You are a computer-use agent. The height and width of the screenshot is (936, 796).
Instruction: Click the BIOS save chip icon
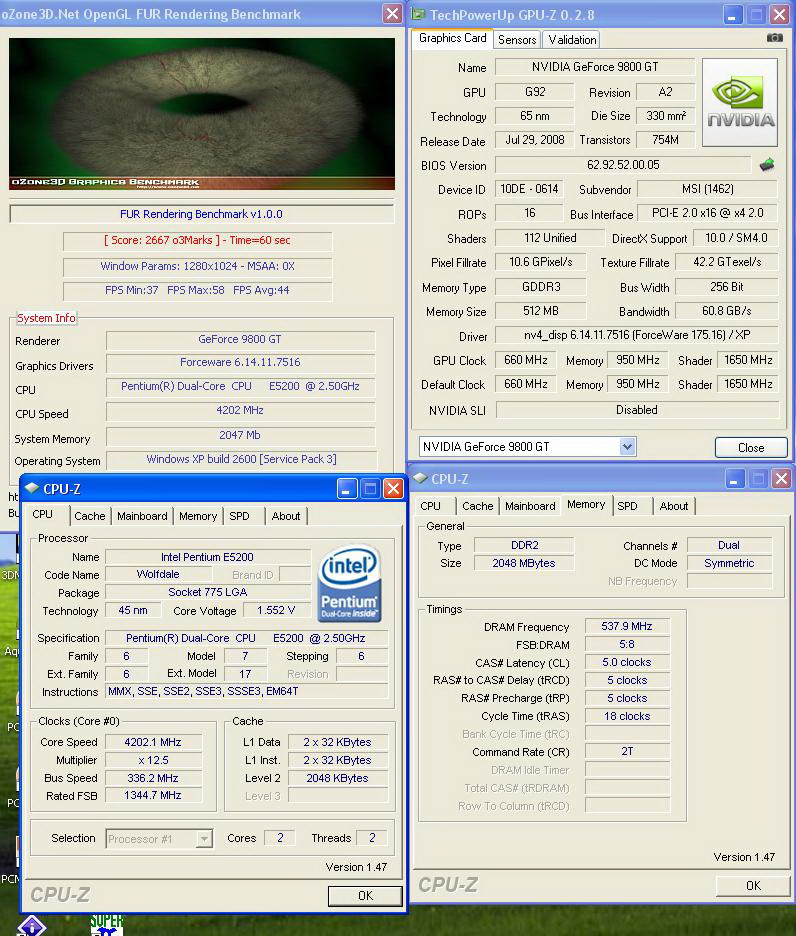pos(767,165)
